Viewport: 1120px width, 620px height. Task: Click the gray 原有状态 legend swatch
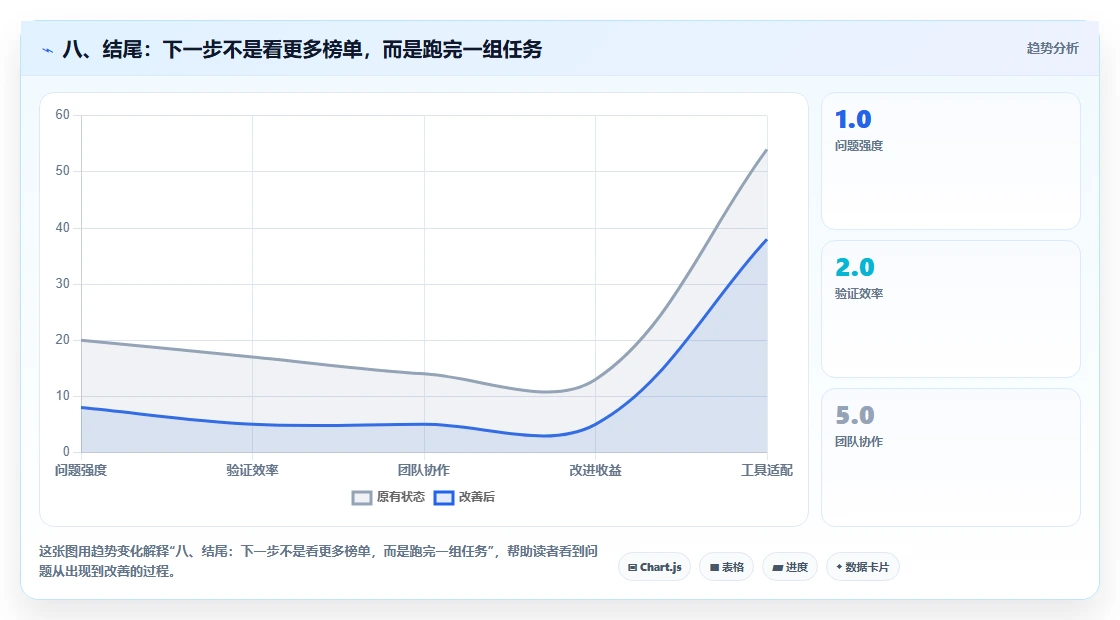(x=362, y=498)
